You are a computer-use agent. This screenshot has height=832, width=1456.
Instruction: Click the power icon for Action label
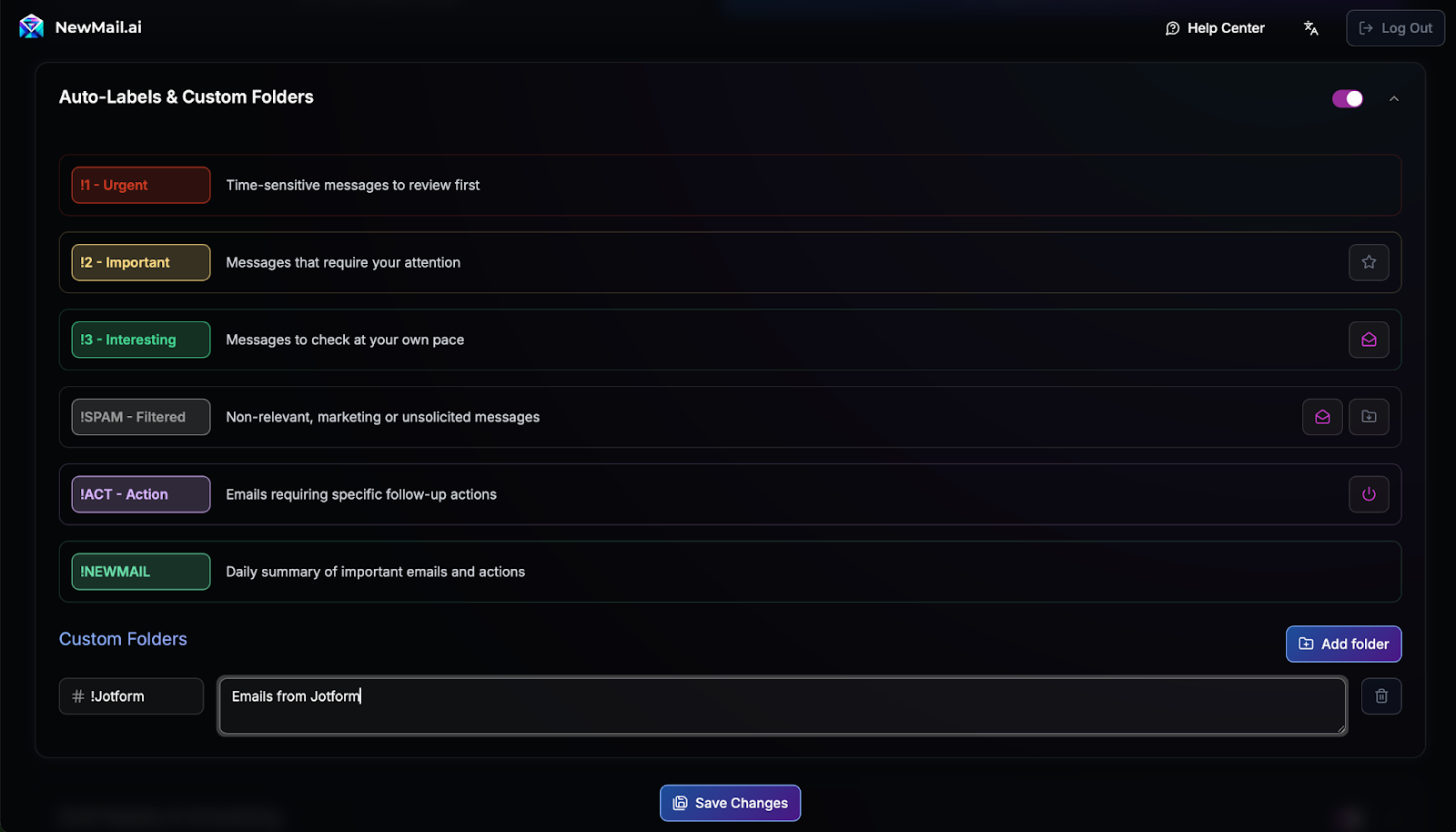pyautogui.click(x=1369, y=494)
